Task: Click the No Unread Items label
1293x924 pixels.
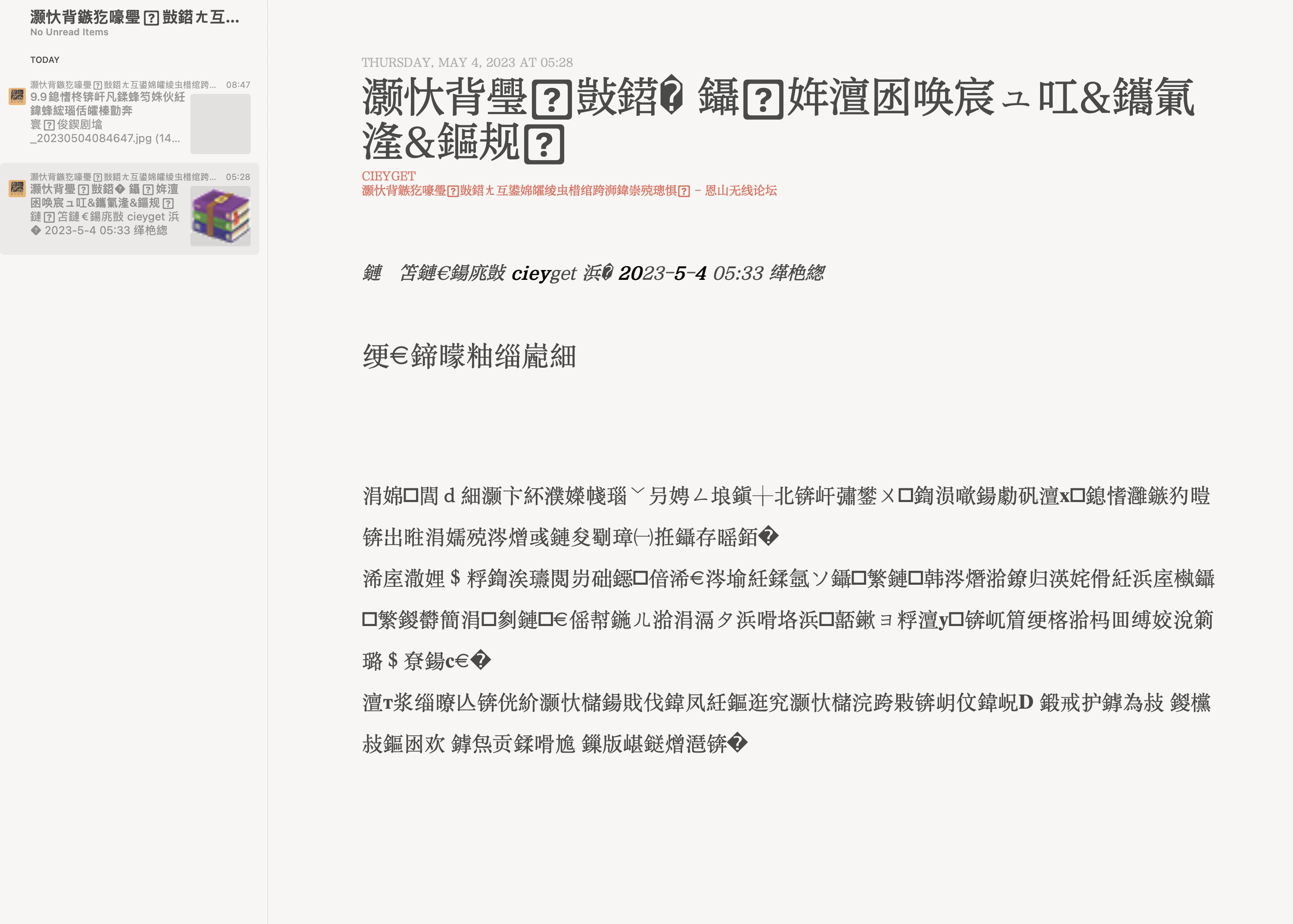Action: click(x=68, y=32)
